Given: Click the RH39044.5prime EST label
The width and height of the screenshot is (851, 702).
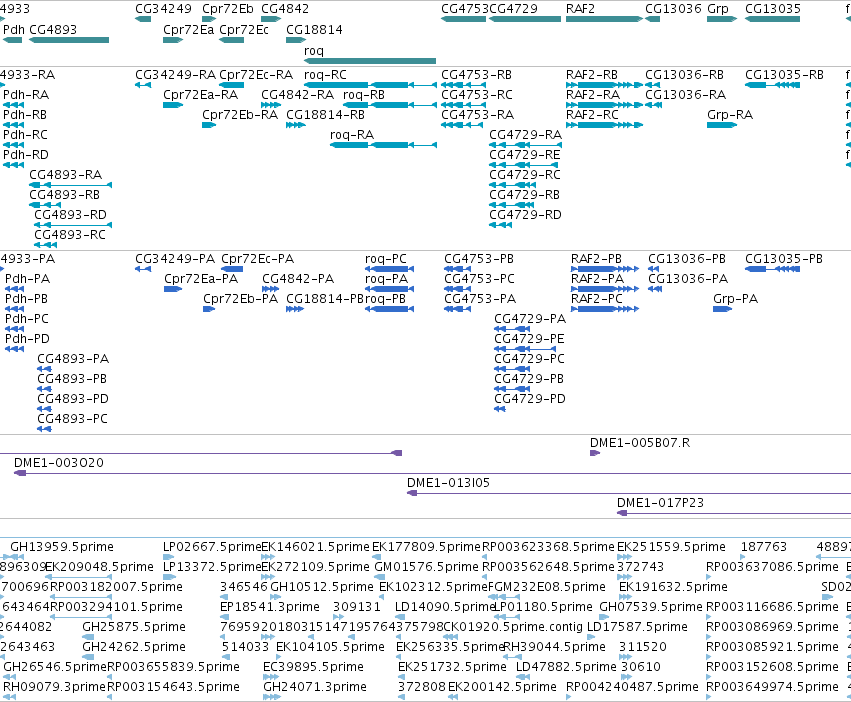Looking at the screenshot, I should 555,647.
